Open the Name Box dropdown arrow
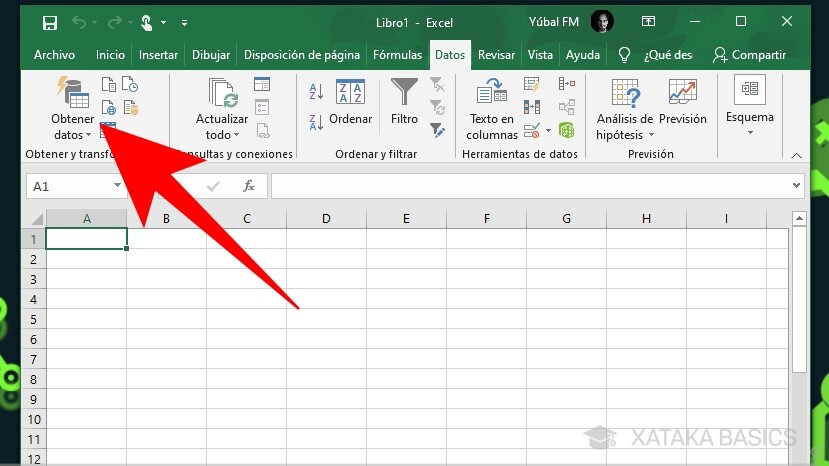 coord(117,185)
